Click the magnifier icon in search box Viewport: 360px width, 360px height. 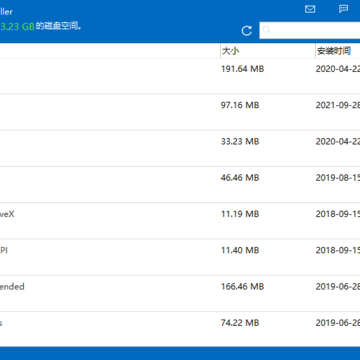pos(266,30)
